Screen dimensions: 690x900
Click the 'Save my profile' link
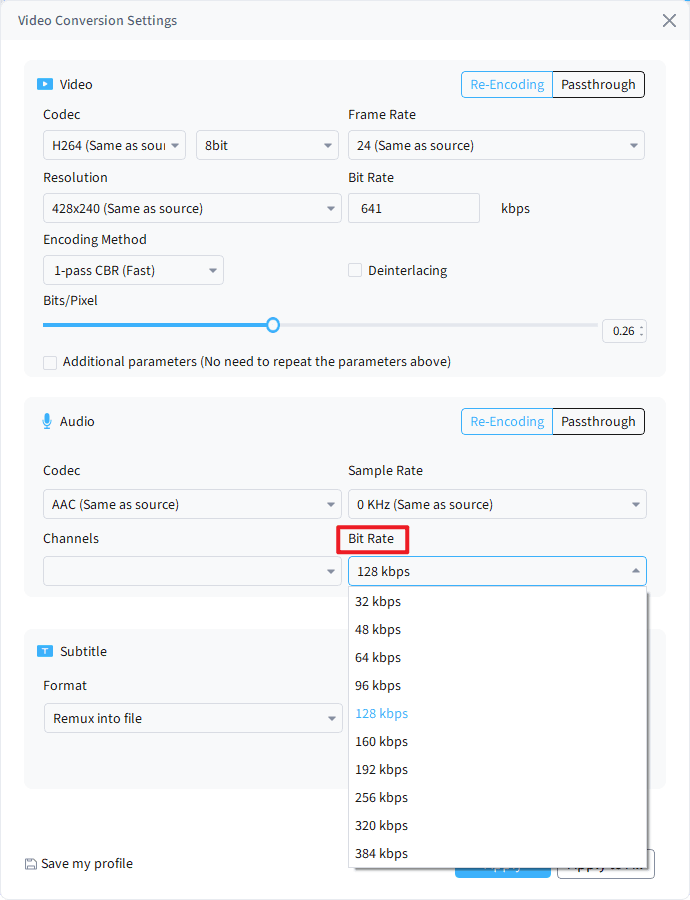coord(86,863)
